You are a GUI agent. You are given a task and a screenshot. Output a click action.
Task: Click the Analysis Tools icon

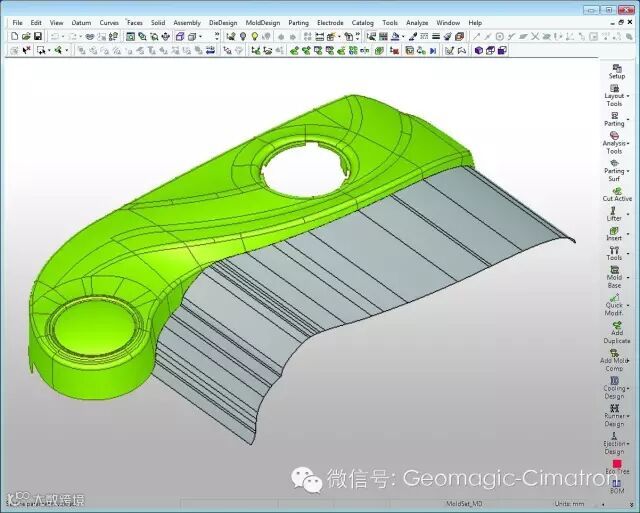[x=614, y=135]
